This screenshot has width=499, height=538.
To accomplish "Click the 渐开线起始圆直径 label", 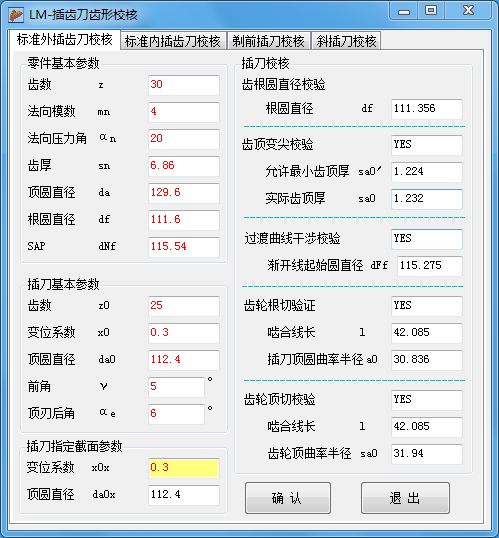I will coord(315,266).
